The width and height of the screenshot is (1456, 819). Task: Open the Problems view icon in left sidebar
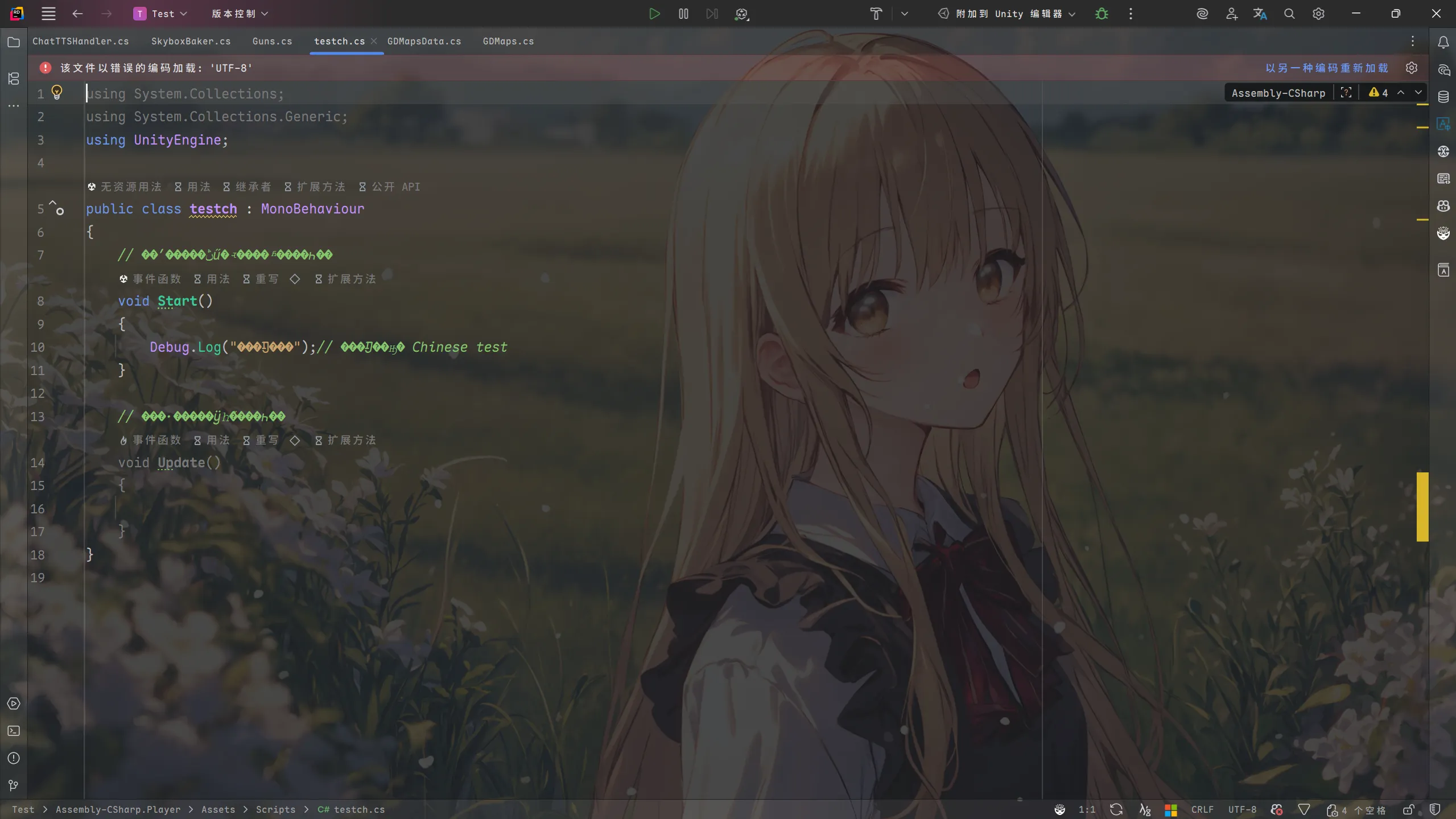coord(14,759)
